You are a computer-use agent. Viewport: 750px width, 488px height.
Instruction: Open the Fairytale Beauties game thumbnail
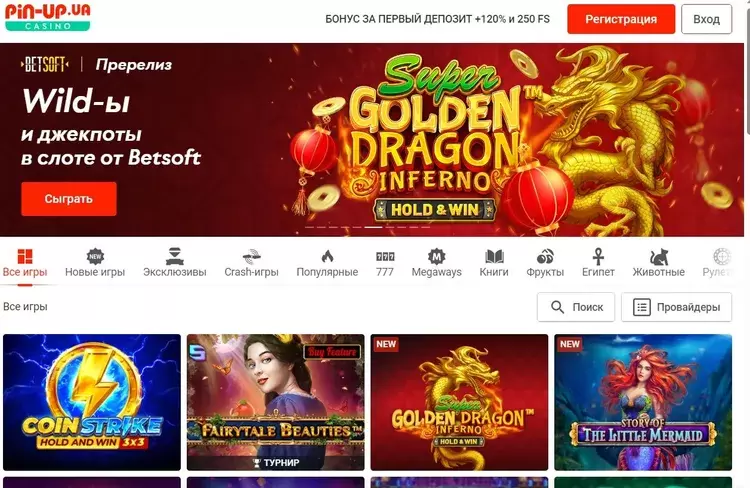276,402
